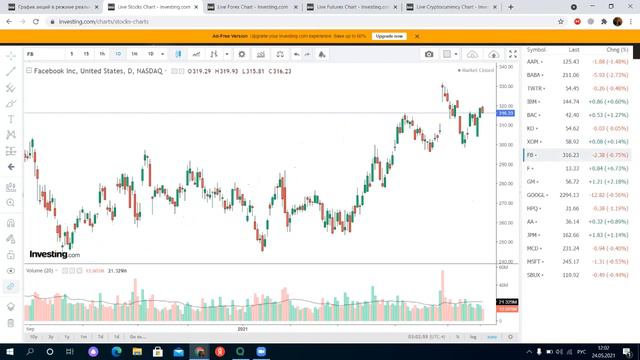This screenshot has width=640, height=360.
Task: Click the Upgrade now button
Action: 389,36
